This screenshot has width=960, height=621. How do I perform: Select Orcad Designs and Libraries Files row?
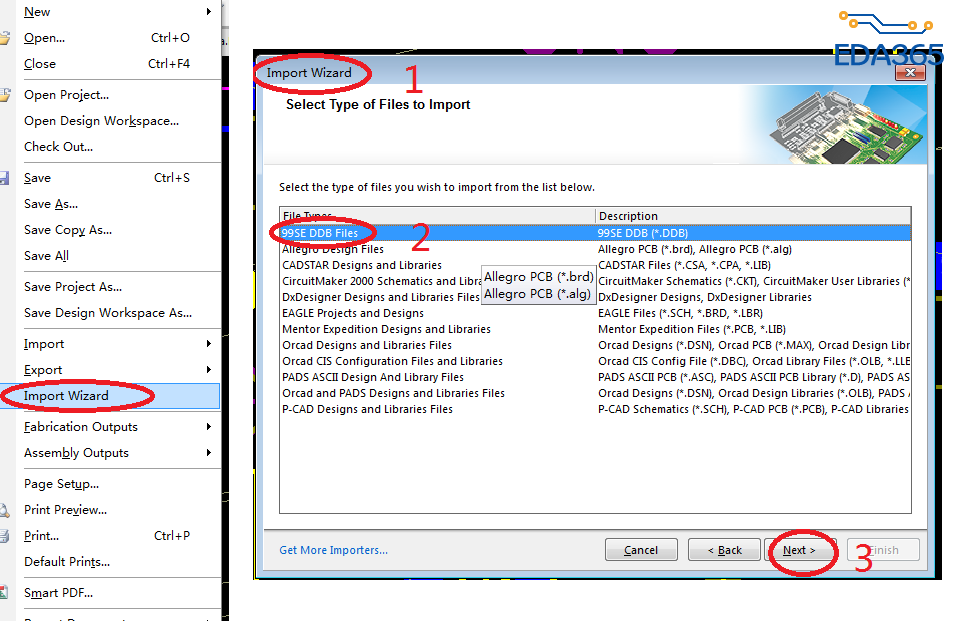point(595,345)
